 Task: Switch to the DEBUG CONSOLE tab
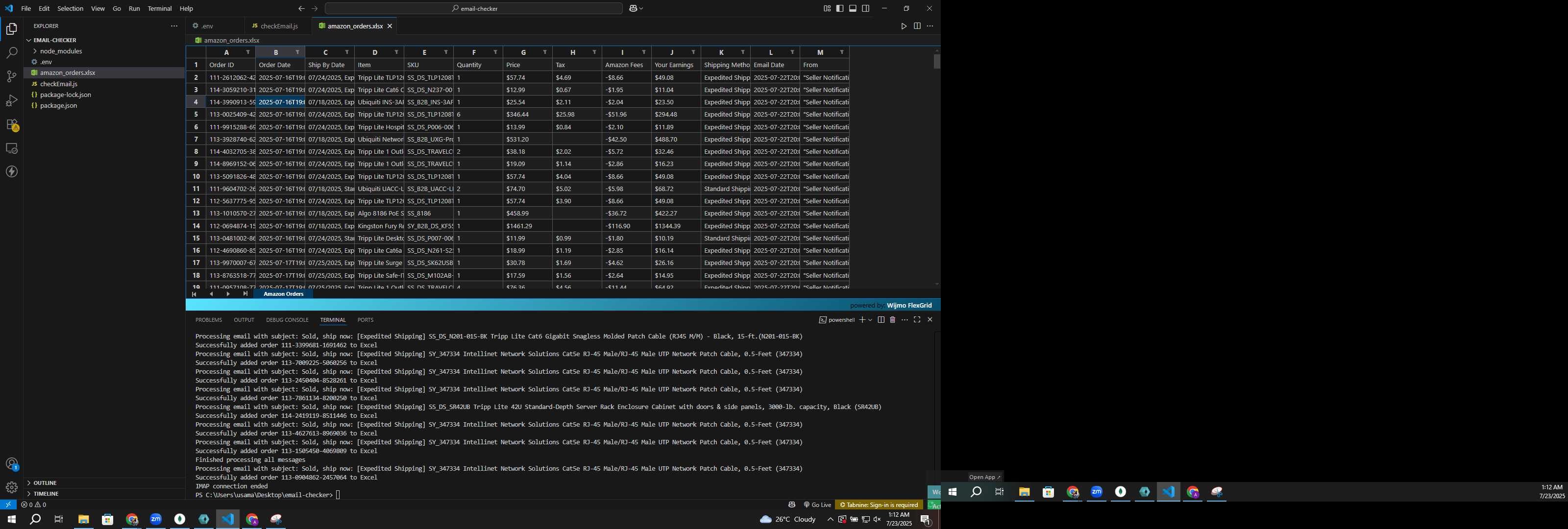coord(287,319)
